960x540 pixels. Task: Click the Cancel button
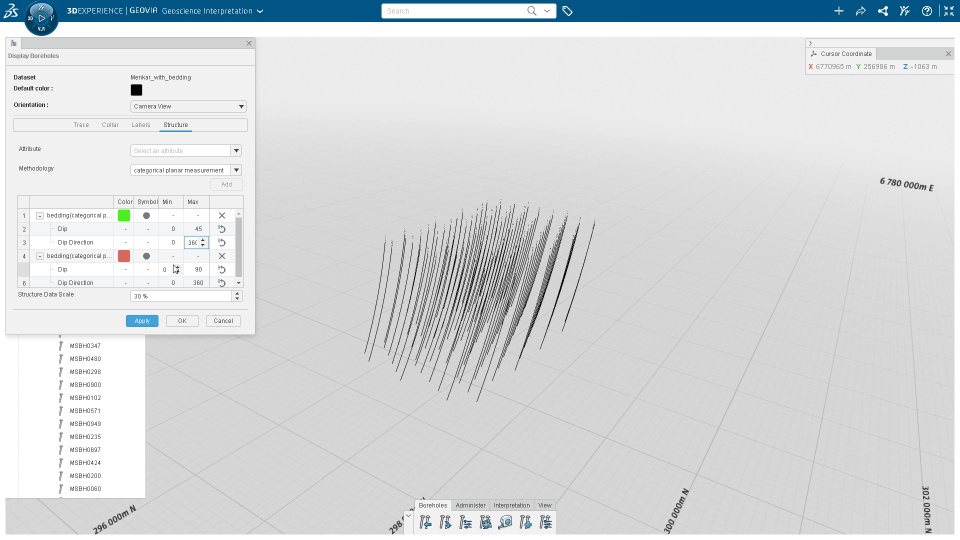pyautogui.click(x=223, y=321)
